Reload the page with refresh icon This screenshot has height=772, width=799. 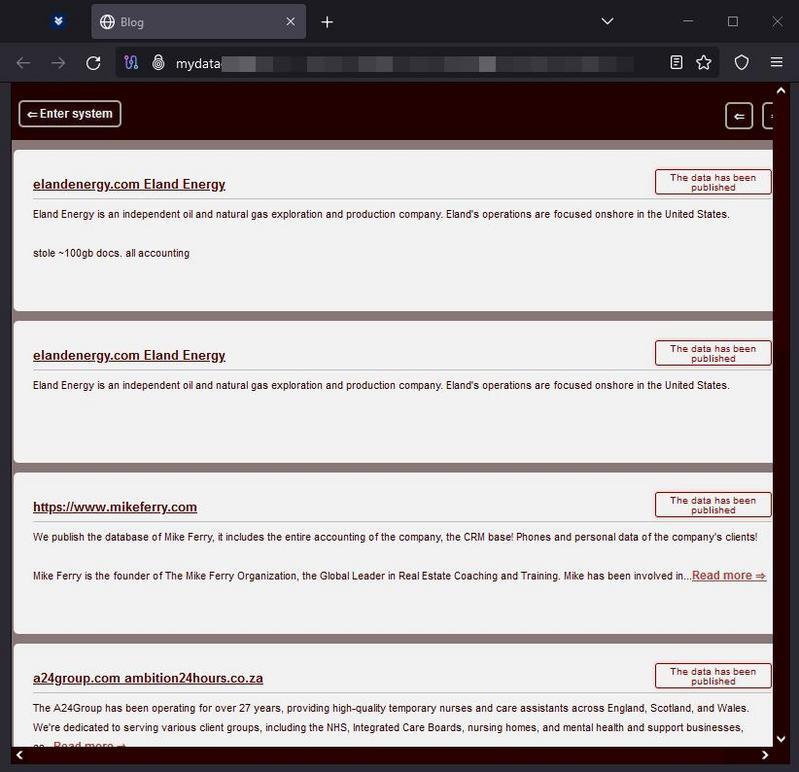[93, 63]
